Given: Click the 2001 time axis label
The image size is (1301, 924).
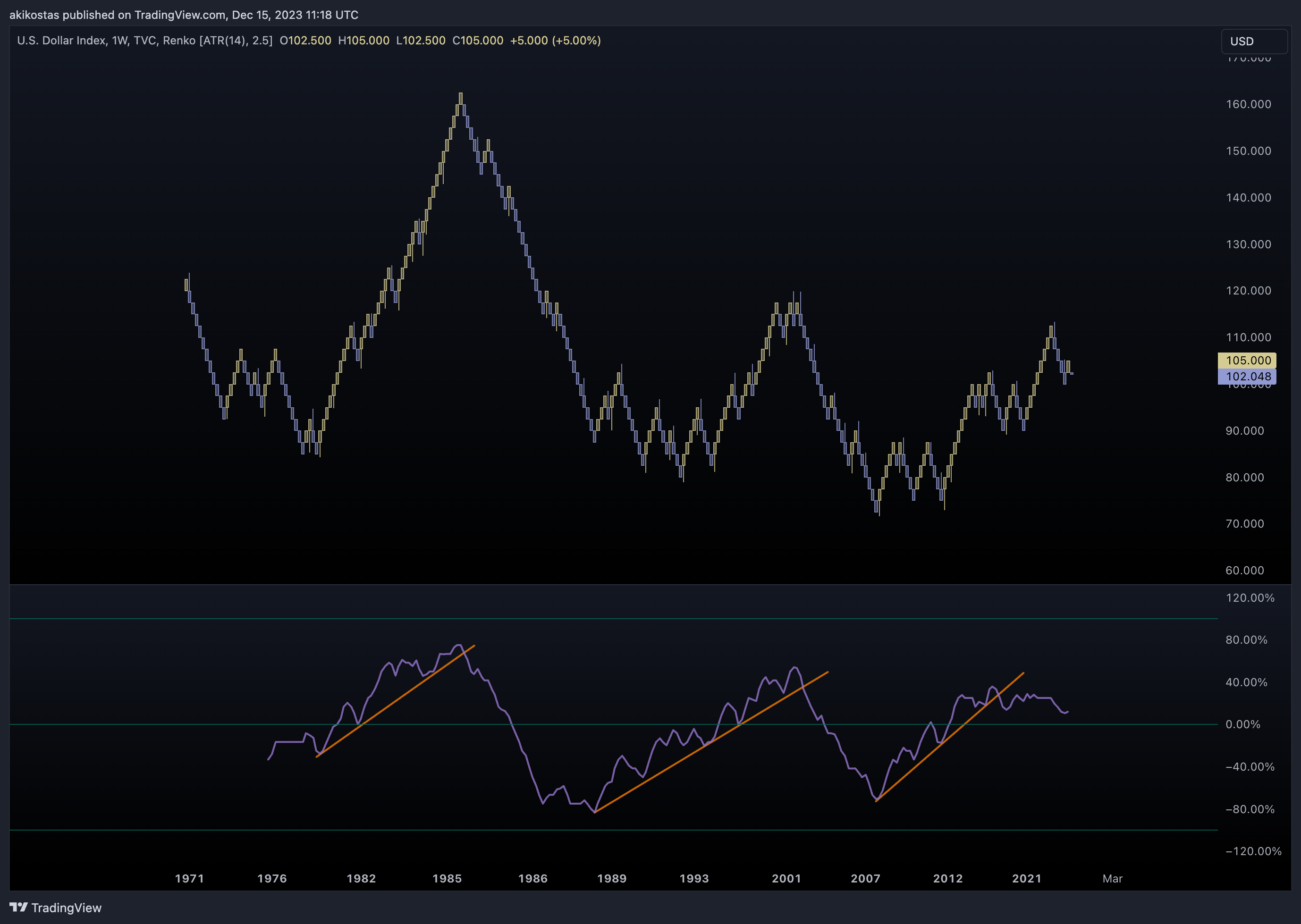Looking at the screenshot, I should click(786, 879).
